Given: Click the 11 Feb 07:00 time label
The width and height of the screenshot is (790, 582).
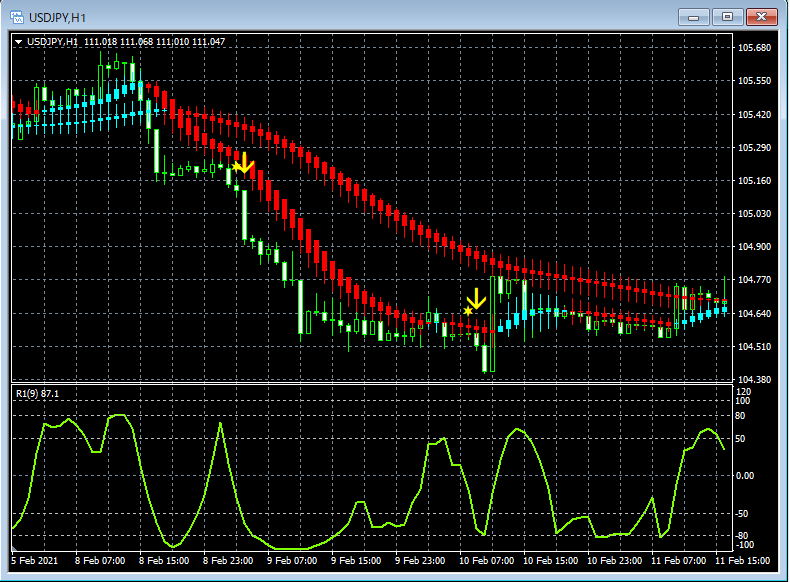Looking at the screenshot, I should click(x=678, y=561).
